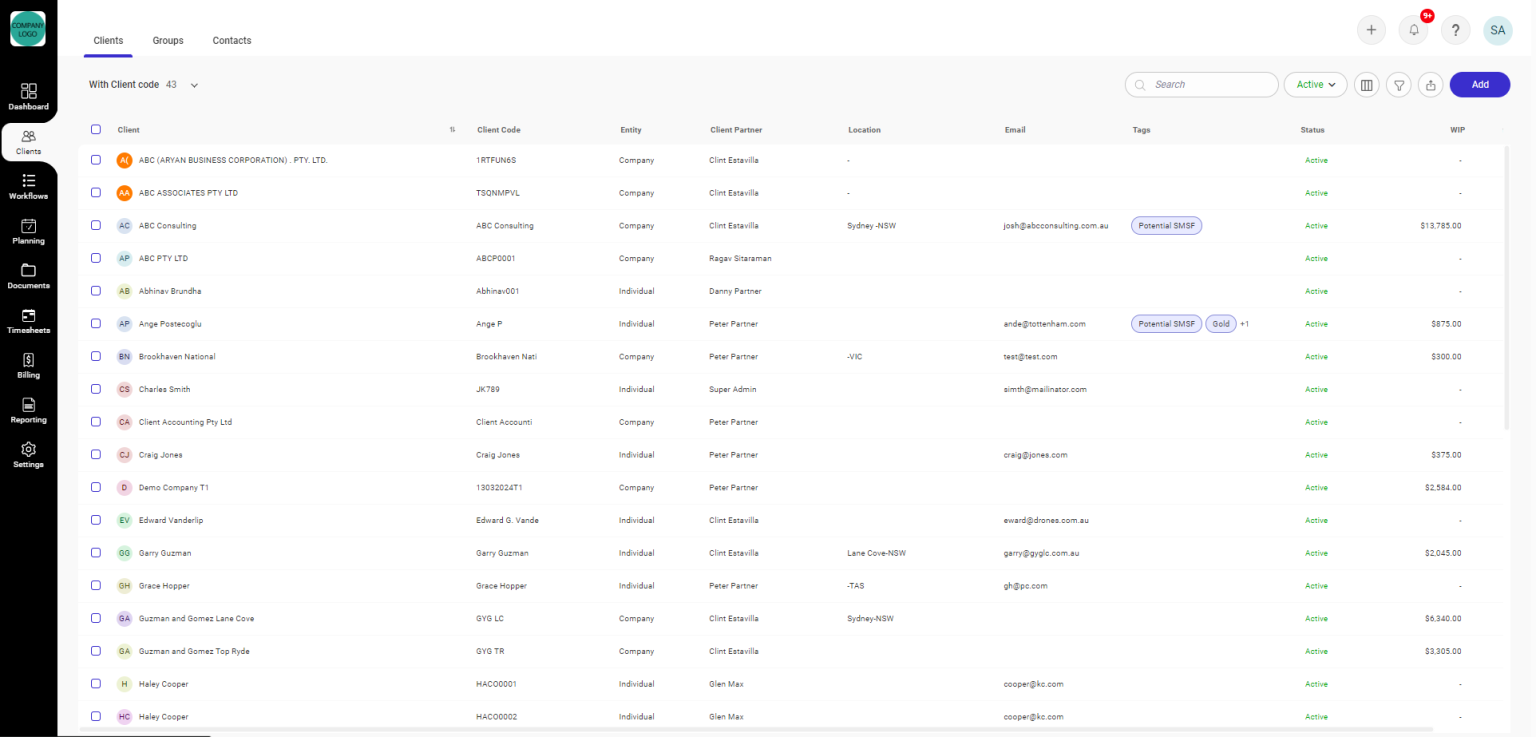This screenshot has height=737, width=1536.
Task: Check the Grace Hopper row checkbox
Action: (x=96, y=585)
